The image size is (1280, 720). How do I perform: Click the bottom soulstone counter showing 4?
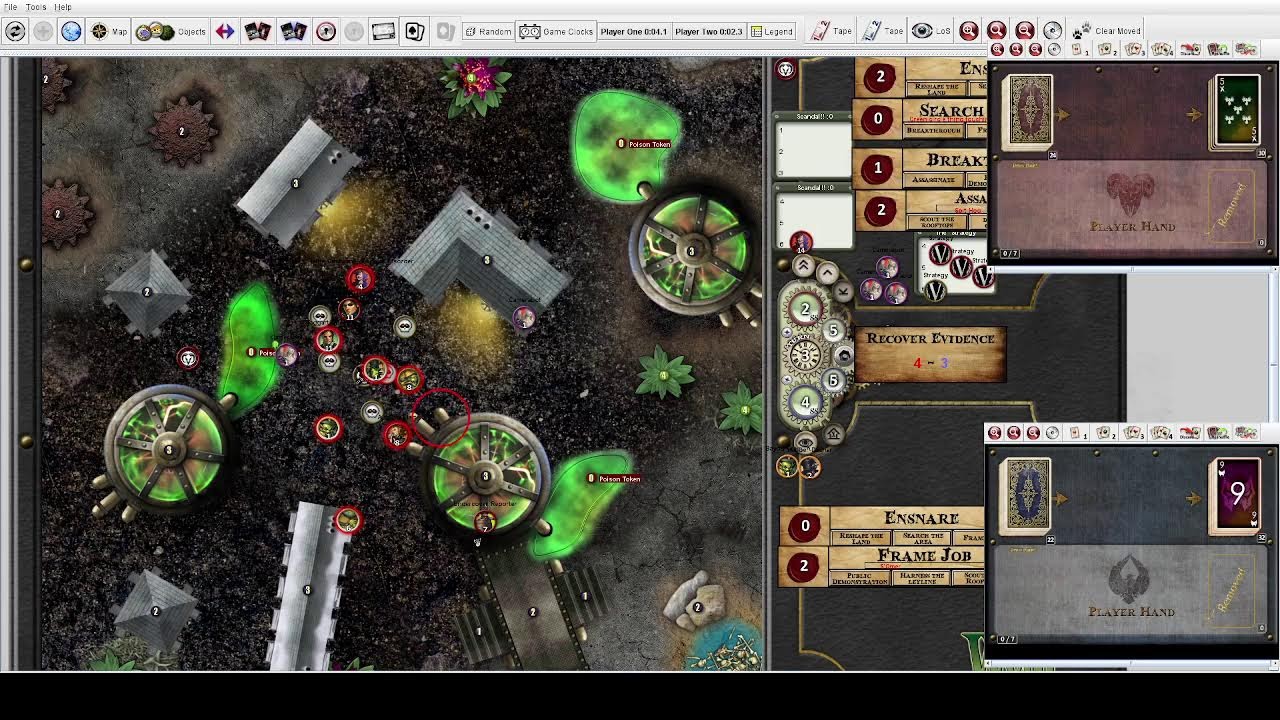(805, 403)
